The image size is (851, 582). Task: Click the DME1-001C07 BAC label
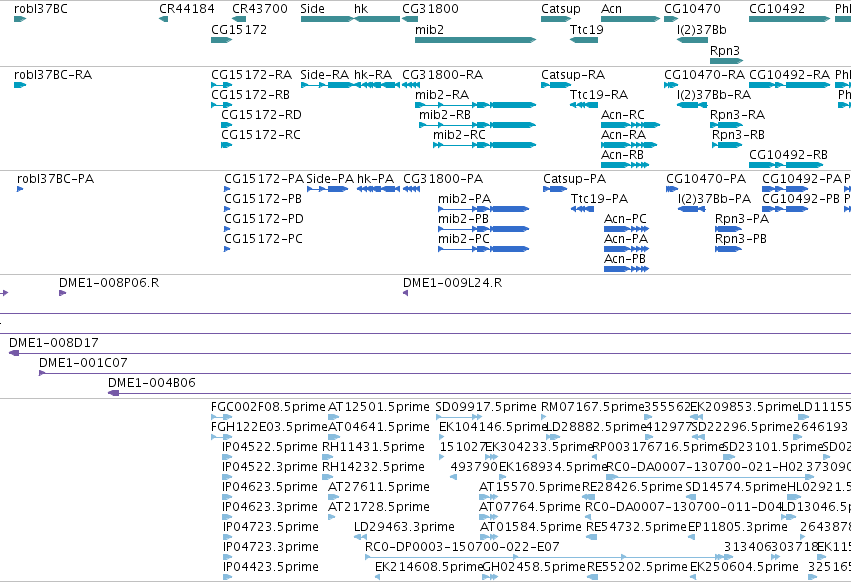(83, 363)
